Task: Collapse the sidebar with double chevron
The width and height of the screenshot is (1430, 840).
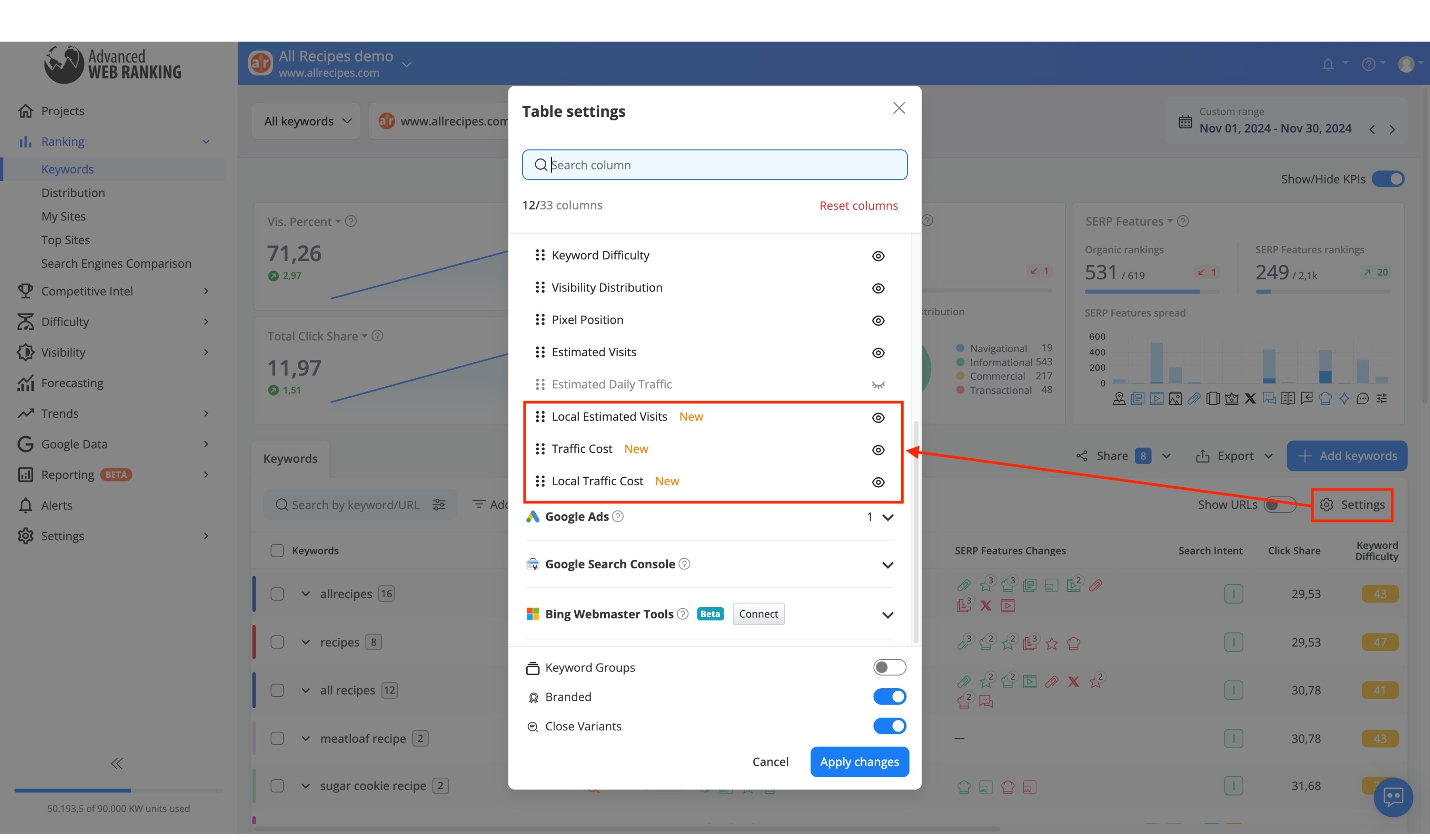Action: [x=117, y=764]
